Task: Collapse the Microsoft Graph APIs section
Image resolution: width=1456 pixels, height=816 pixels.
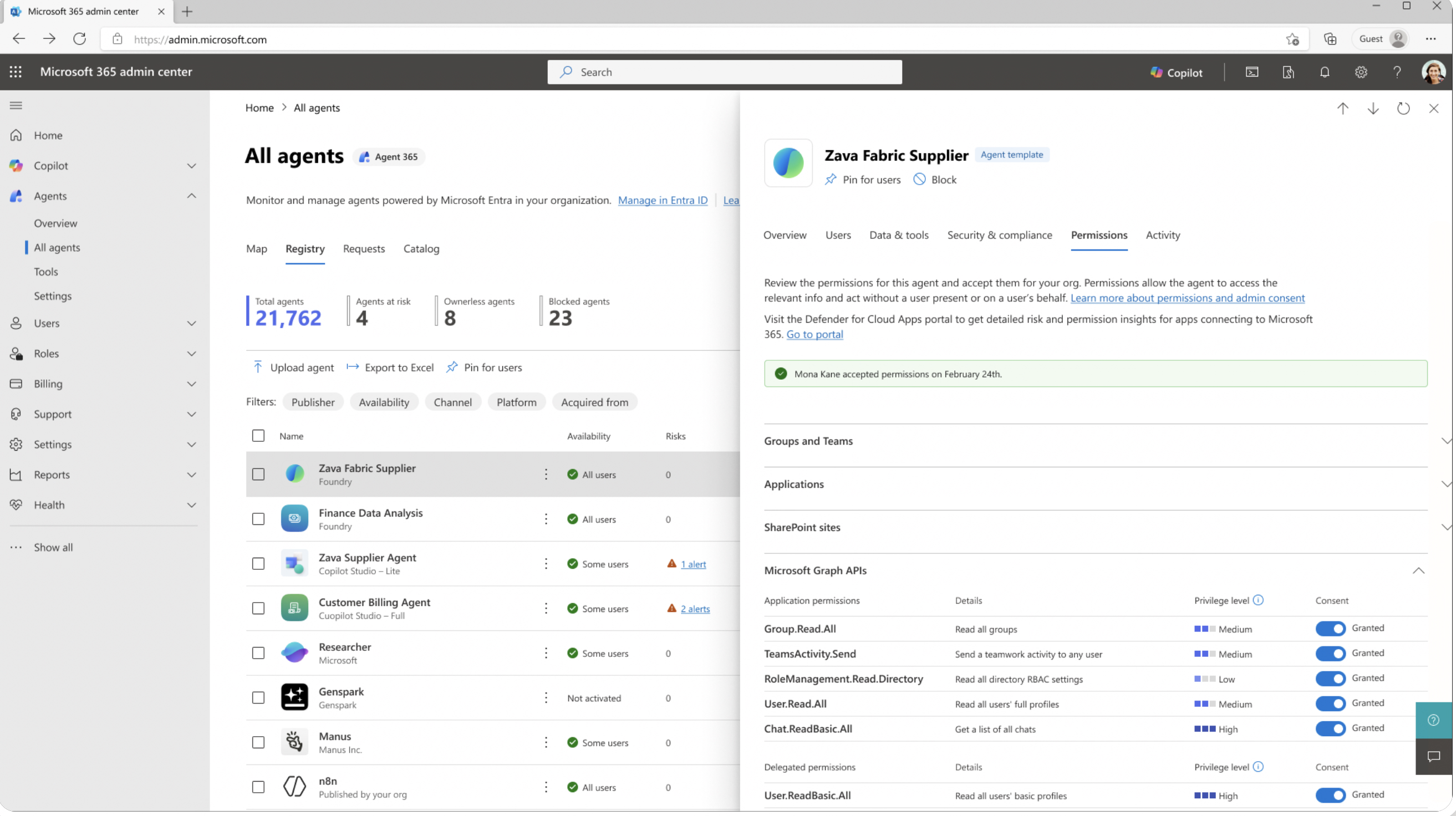Action: click(x=1418, y=570)
